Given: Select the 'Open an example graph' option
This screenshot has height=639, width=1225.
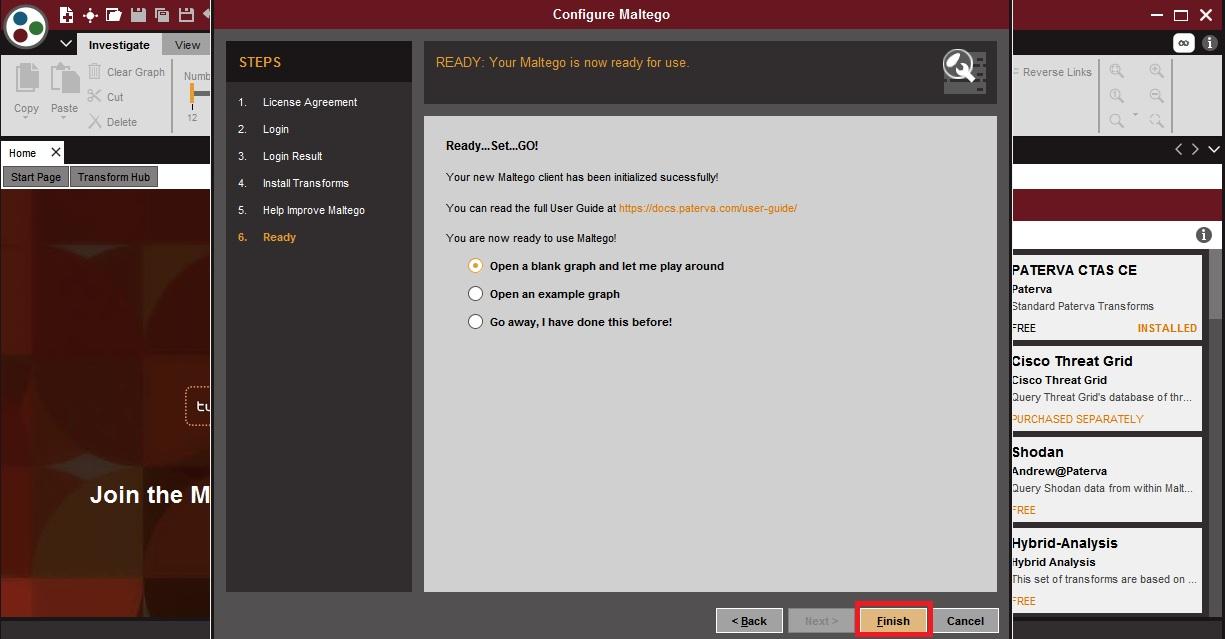Looking at the screenshot, I should point(476,294).
